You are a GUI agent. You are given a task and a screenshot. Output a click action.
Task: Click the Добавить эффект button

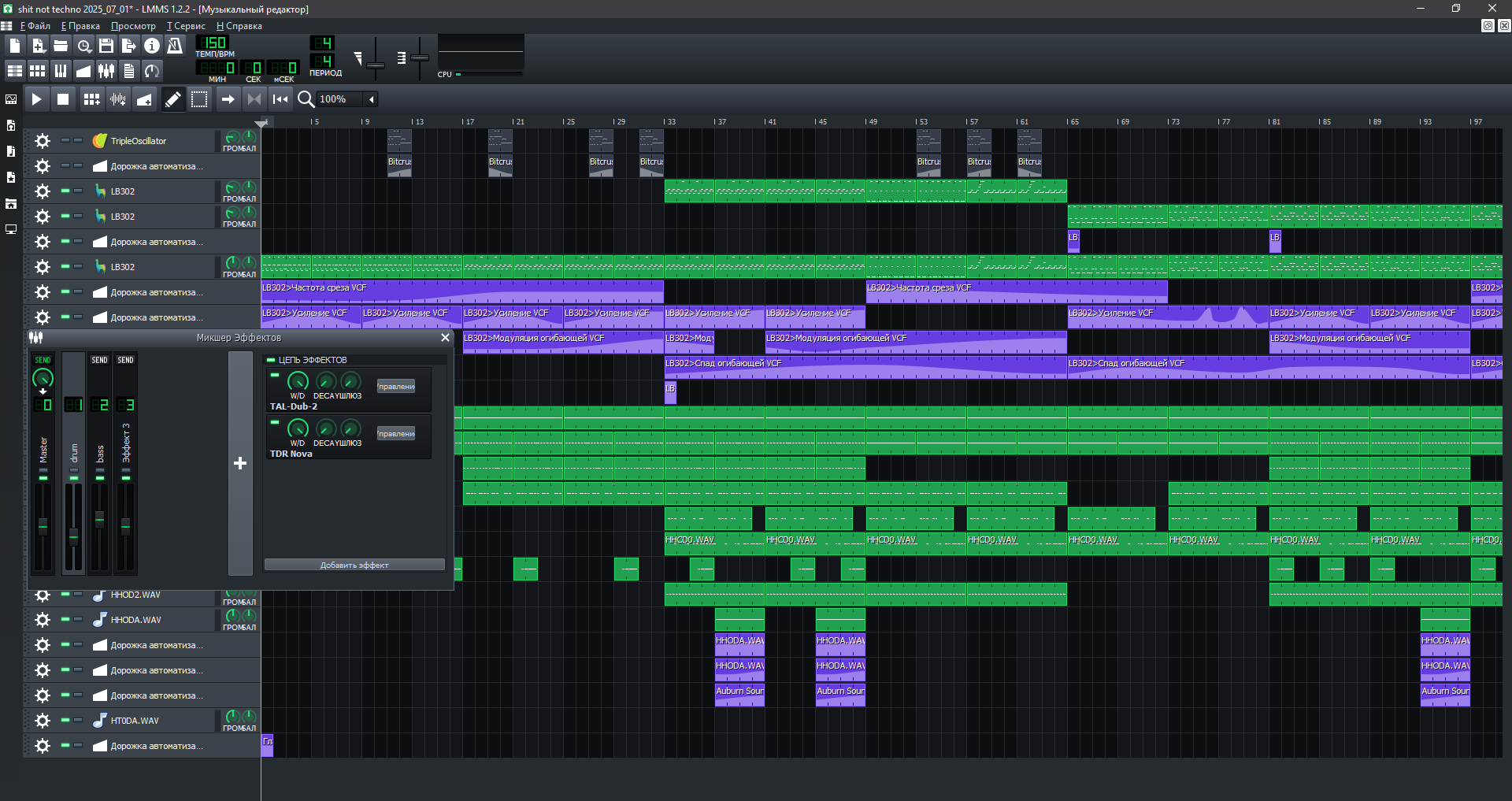[354, 565]
